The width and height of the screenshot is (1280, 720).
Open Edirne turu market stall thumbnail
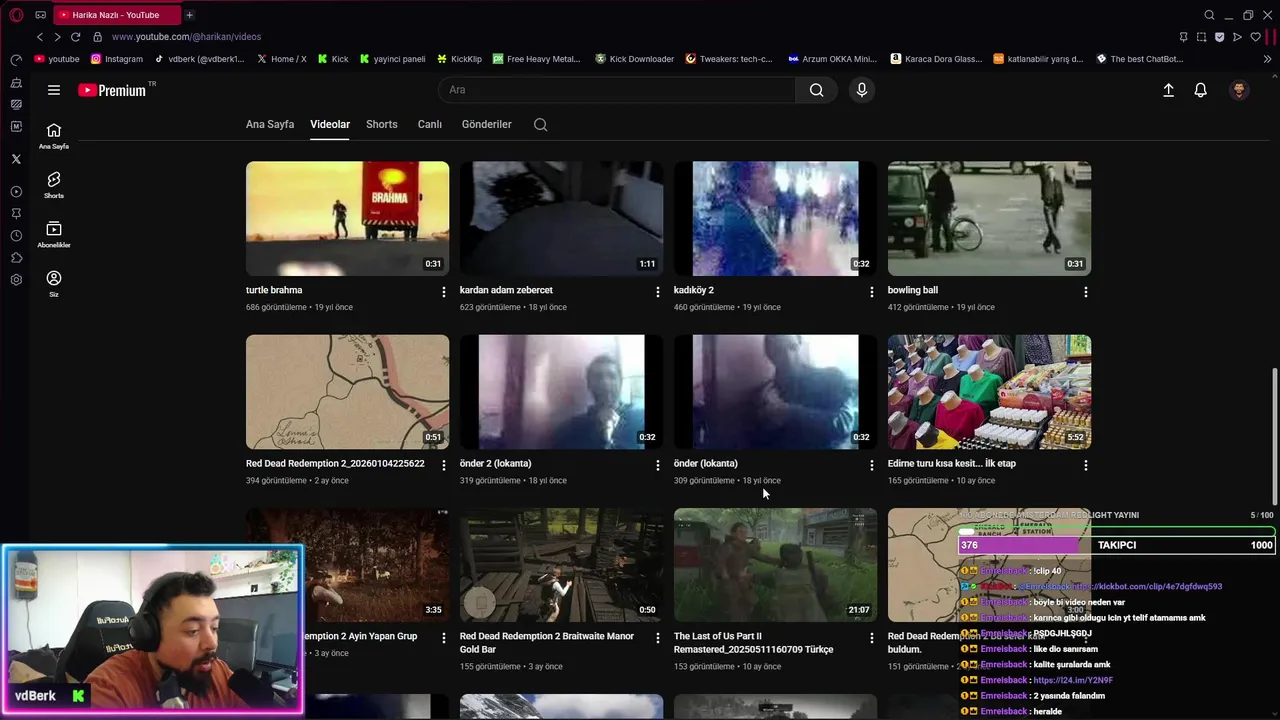989,392
